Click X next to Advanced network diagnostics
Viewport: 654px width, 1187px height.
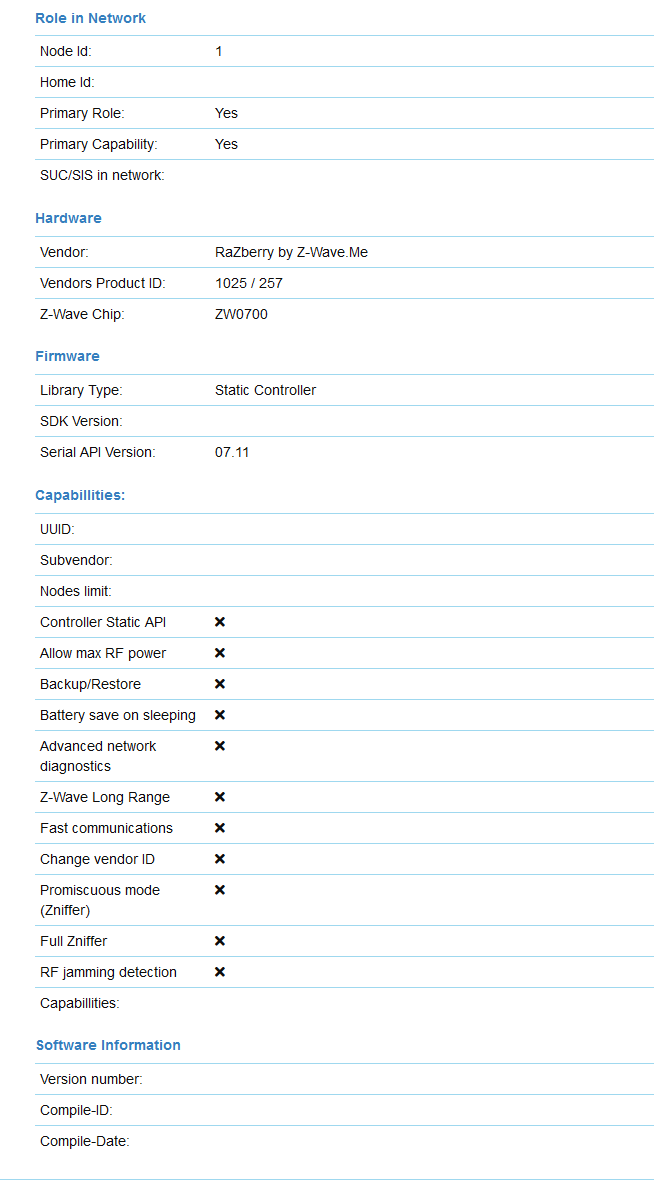click(220, 746)
